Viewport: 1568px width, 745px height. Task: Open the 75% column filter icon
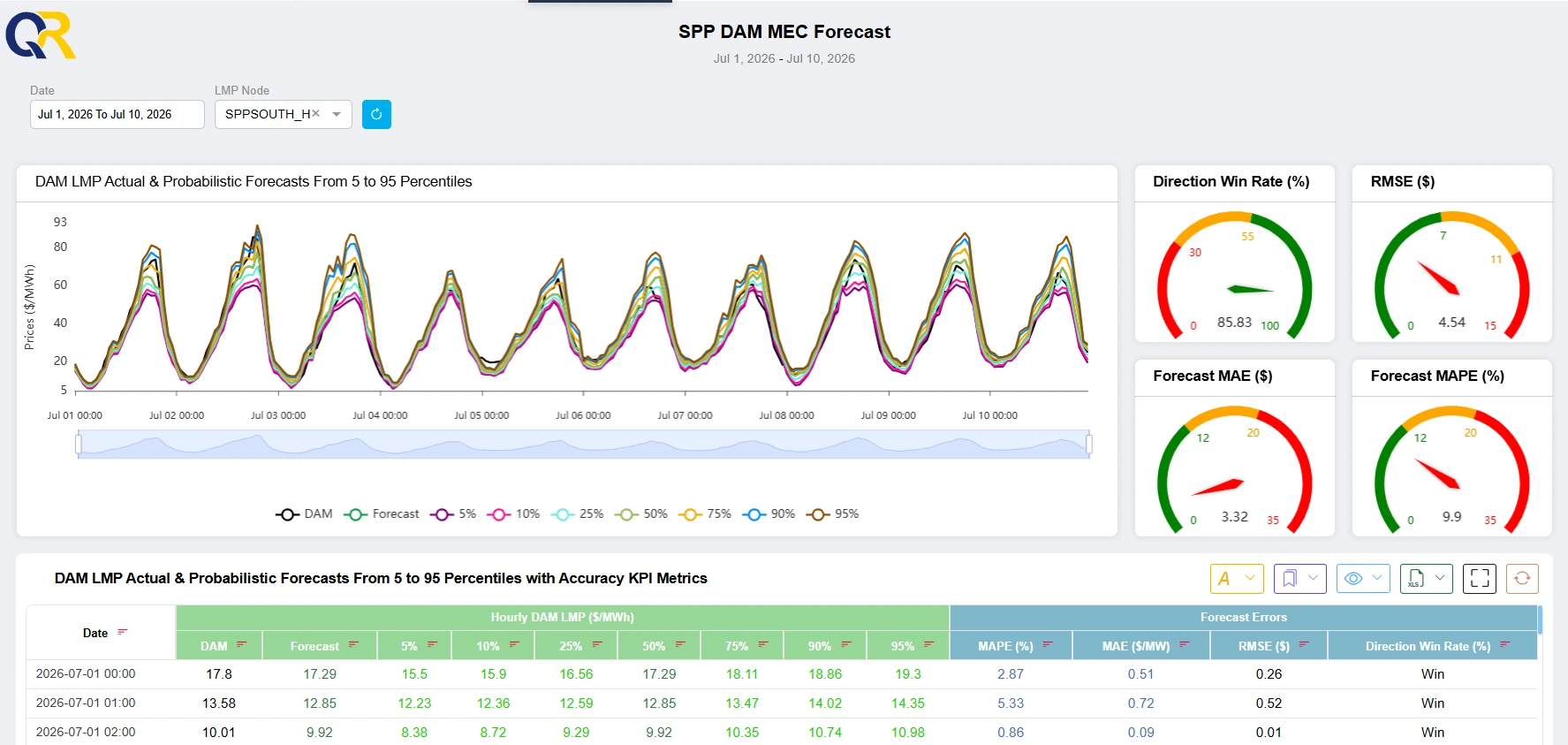(763, 645)
